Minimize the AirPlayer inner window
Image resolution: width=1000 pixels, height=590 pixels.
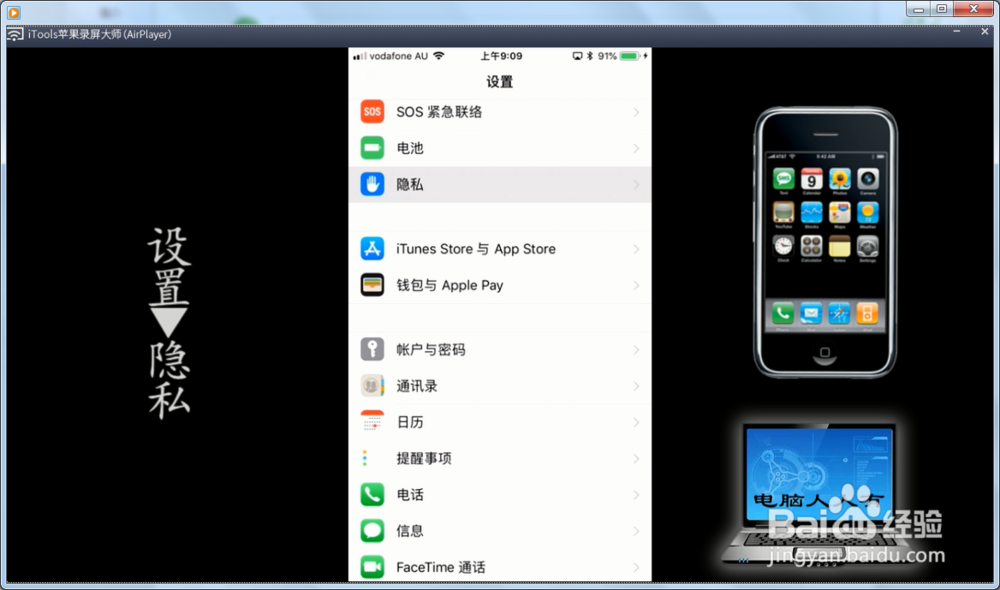click(x=957, y=31)
